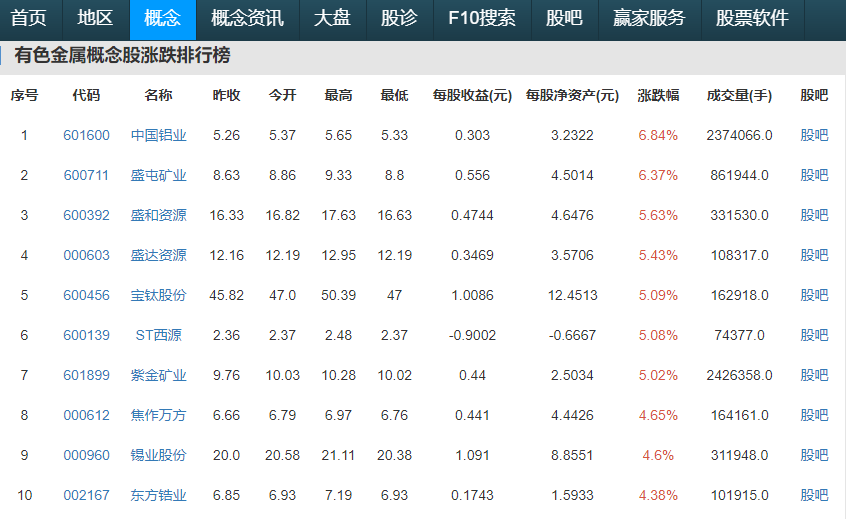Open 股吧 link for 紫金矿业 row
Screen dimensions: 846x519
tap(814, 375)
